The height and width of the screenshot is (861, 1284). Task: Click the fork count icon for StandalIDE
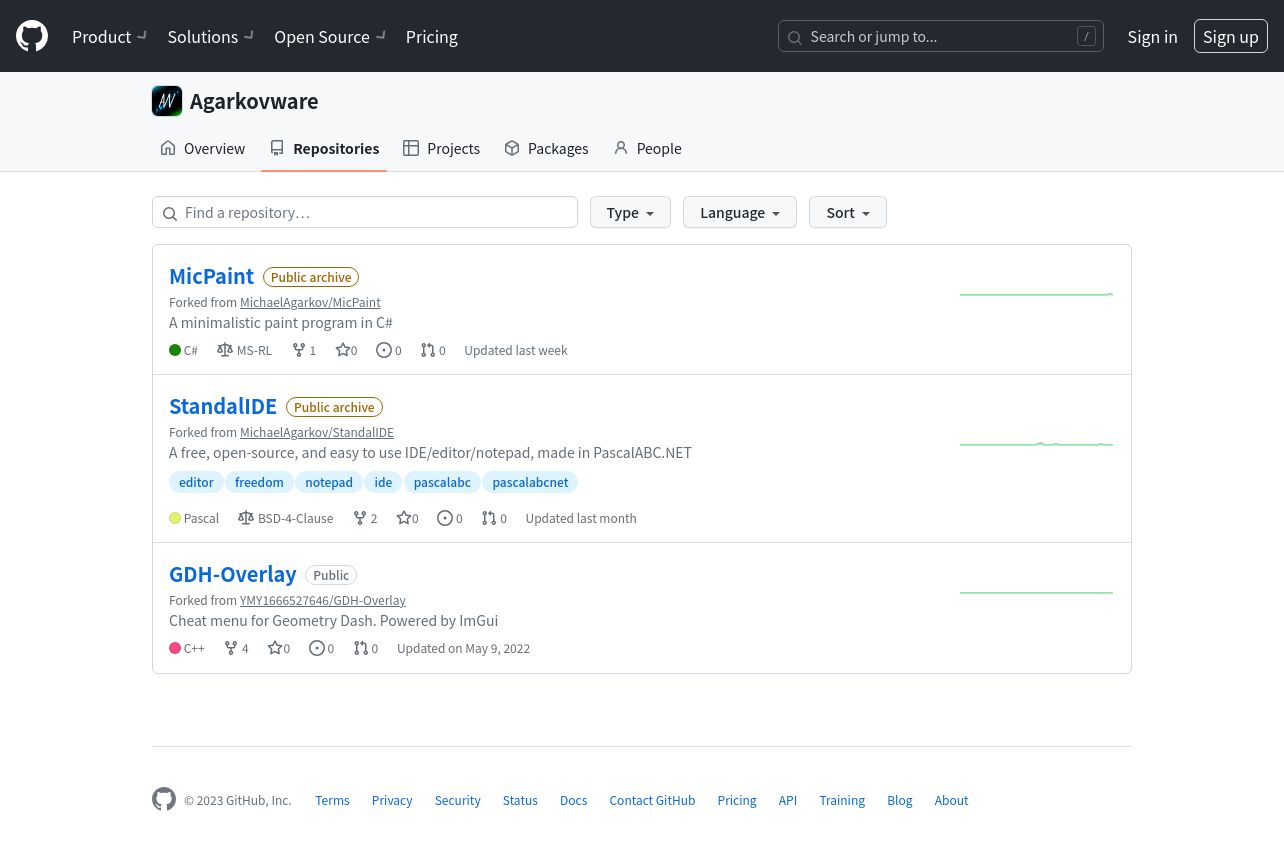(x=359, y=518)
